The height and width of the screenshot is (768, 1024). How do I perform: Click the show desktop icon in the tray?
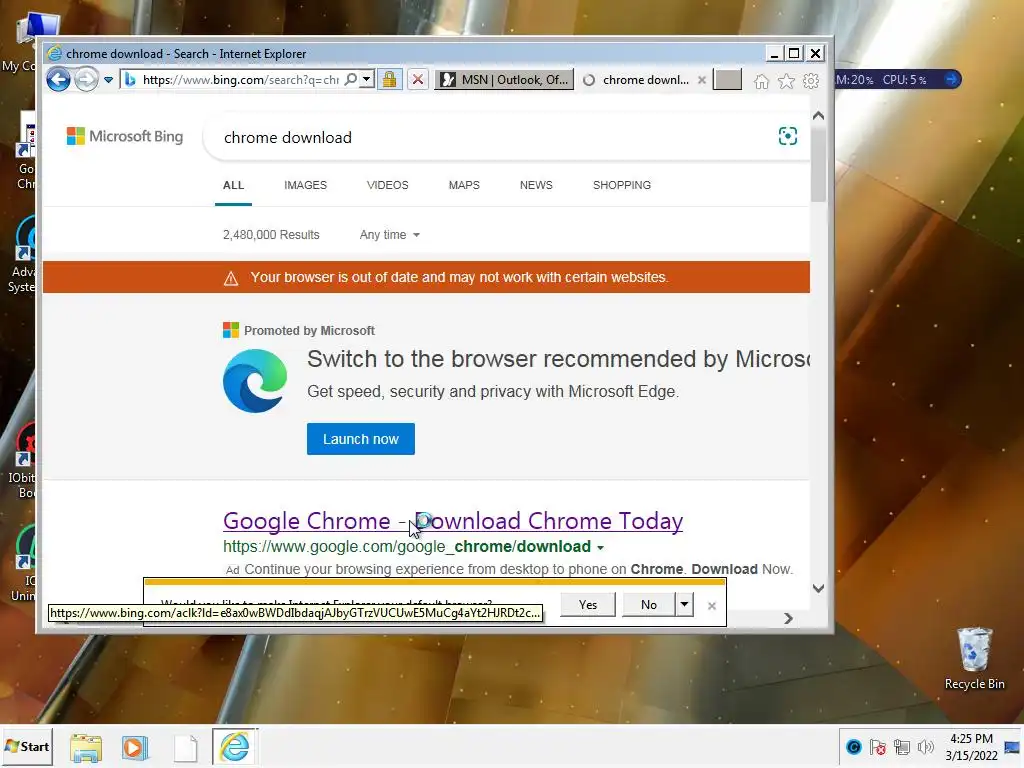[1012, 747]
